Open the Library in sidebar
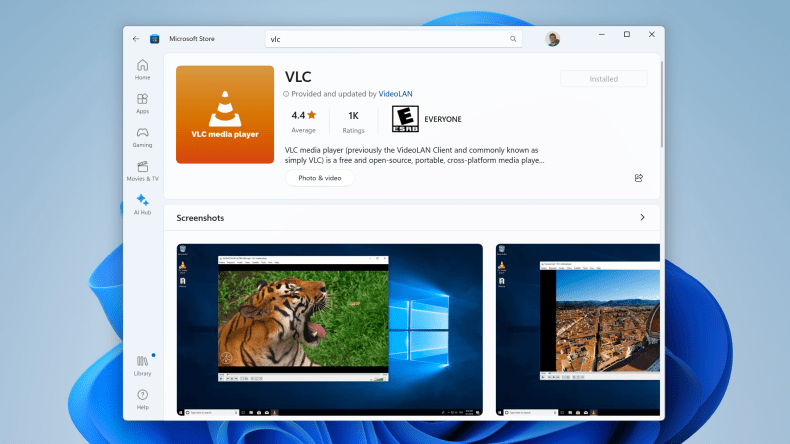 143,366
